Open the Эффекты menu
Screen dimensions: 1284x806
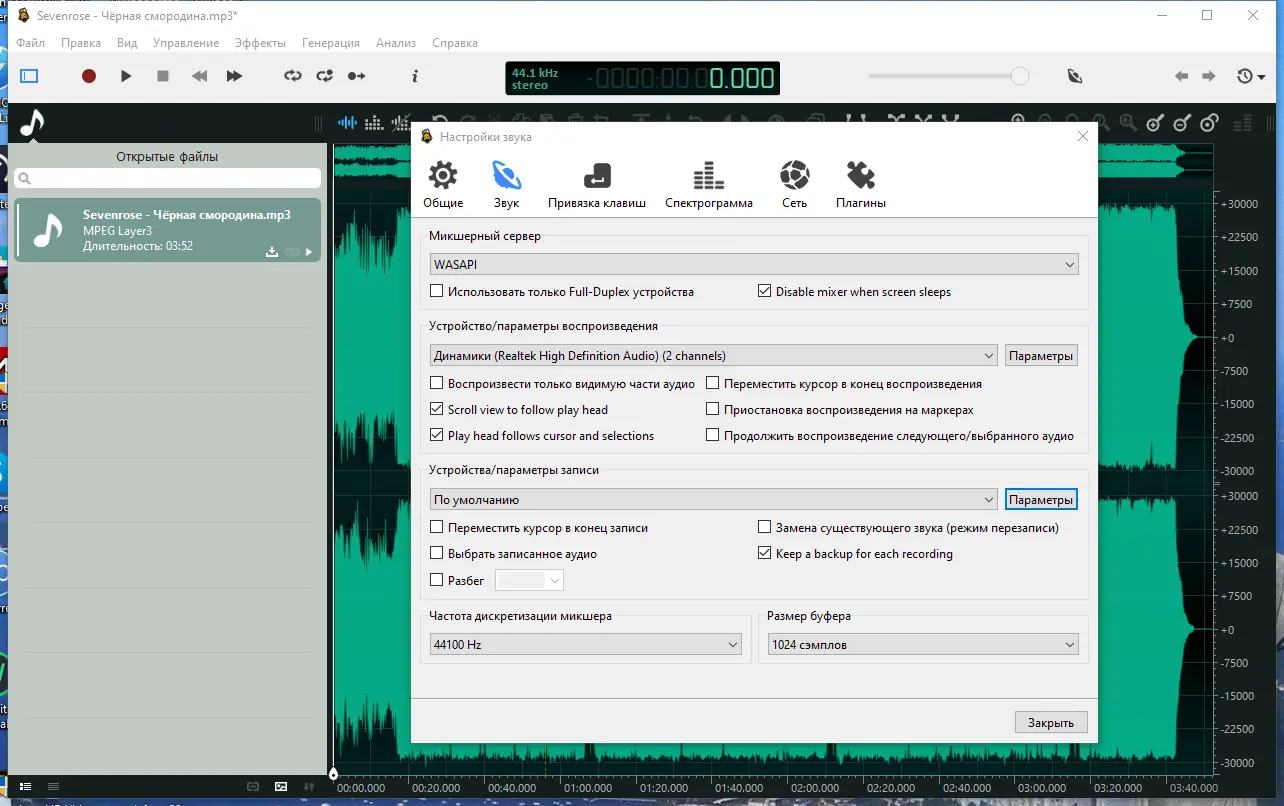pyautogui.click(x=261, y=43)
